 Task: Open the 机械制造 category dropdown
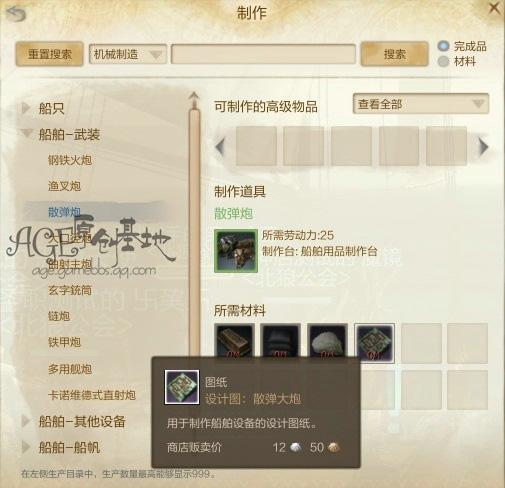(128, 54)
